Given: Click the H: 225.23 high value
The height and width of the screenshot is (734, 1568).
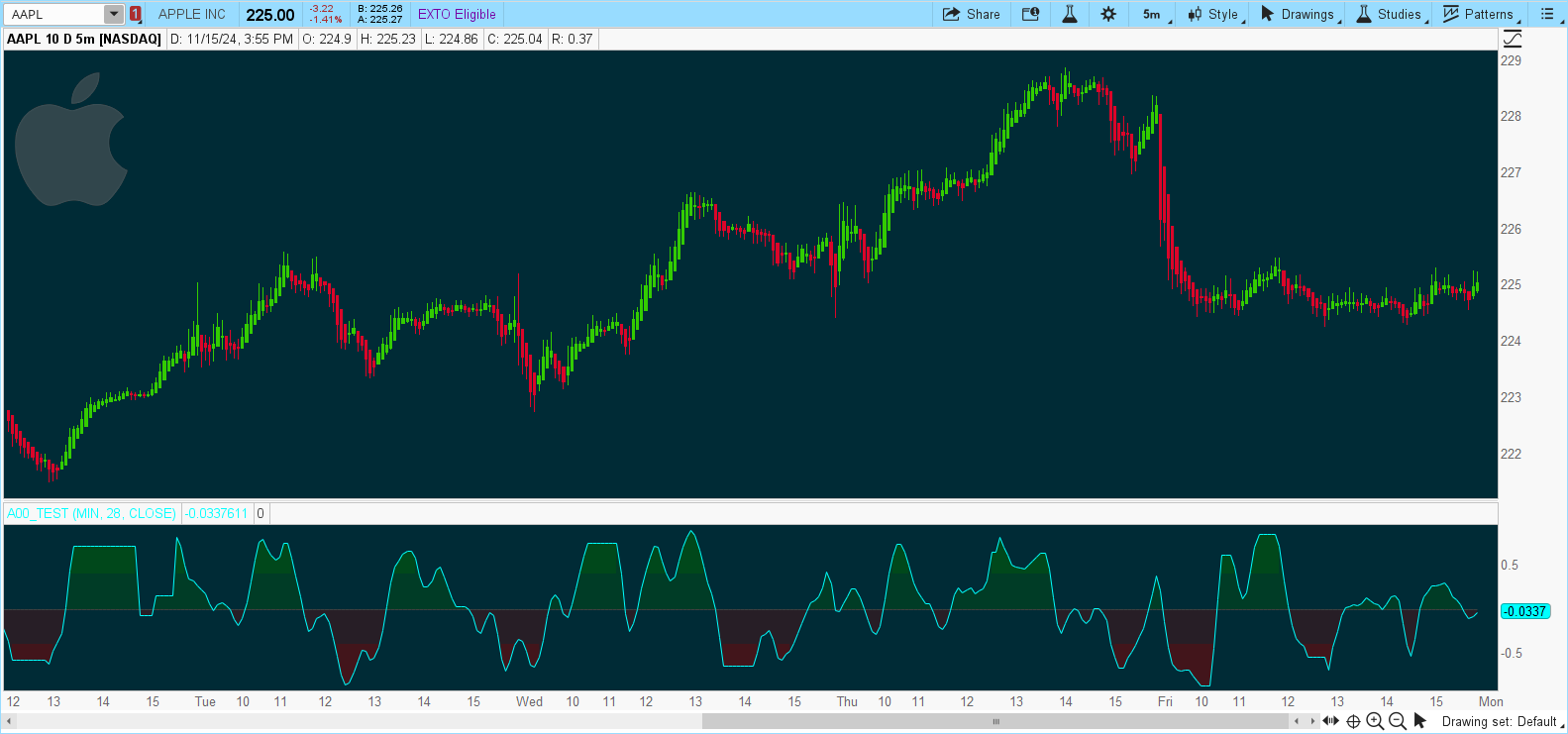Looking at the screenshot, I should click(388, 39).
